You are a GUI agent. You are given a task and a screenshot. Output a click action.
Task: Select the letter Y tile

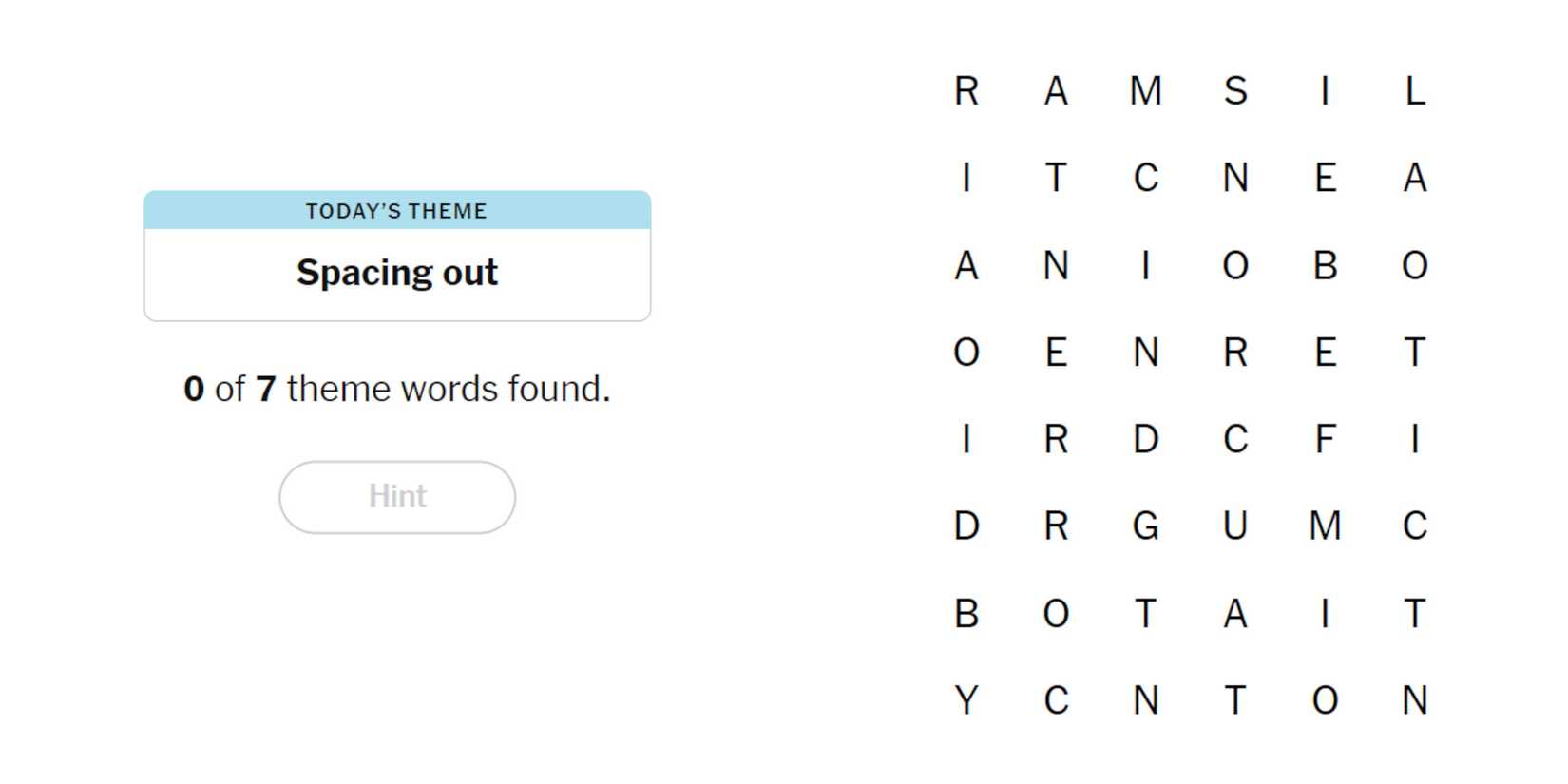pos(966,700)
